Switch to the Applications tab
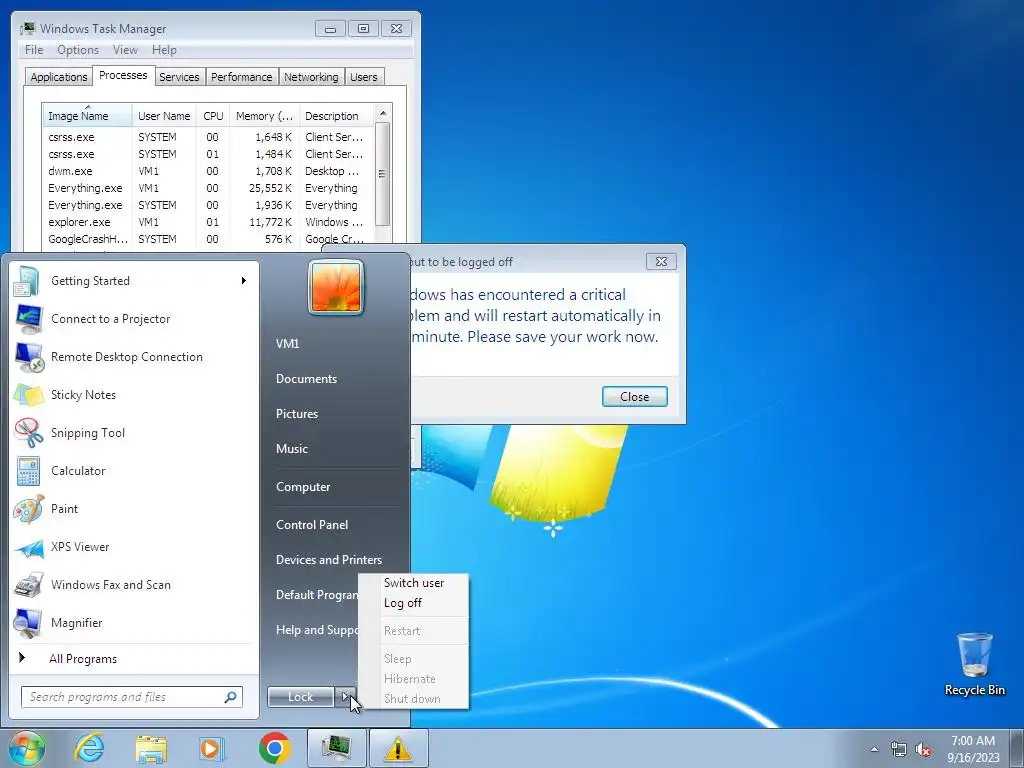Screen dimensions: 1024x768 coord(59,77)
